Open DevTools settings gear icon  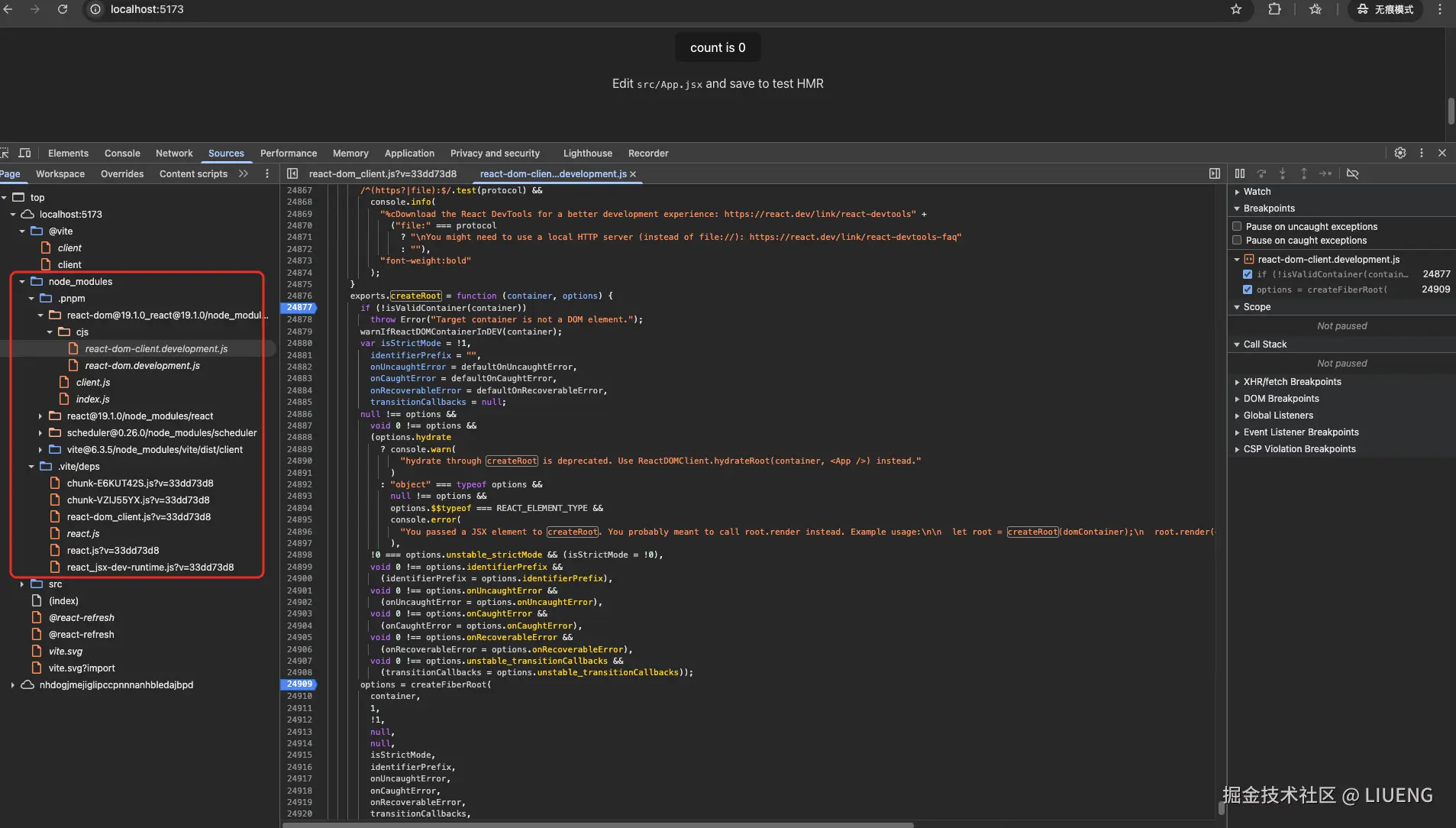tap(1400, 153)
